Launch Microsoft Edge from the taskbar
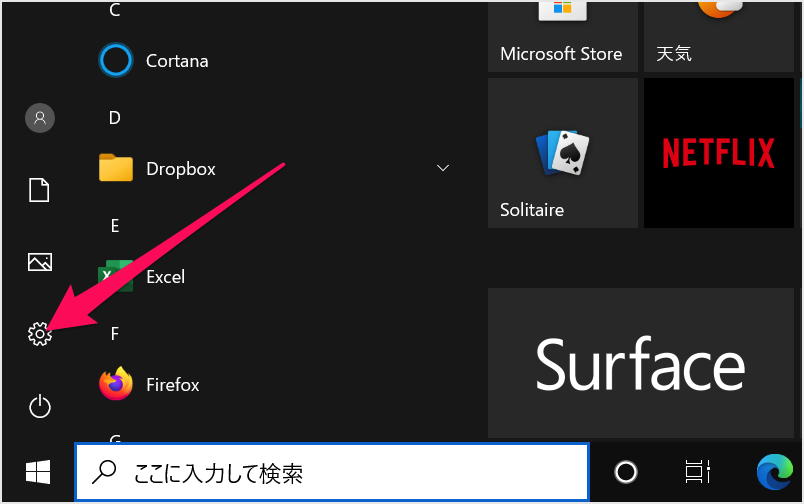 click(x=775, y=472)
